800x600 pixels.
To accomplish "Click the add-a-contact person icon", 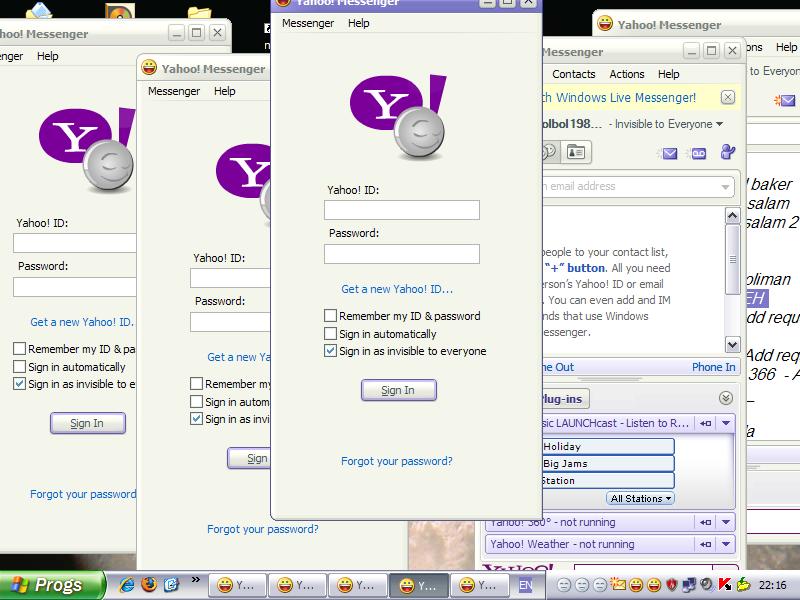I will (728, 152).
